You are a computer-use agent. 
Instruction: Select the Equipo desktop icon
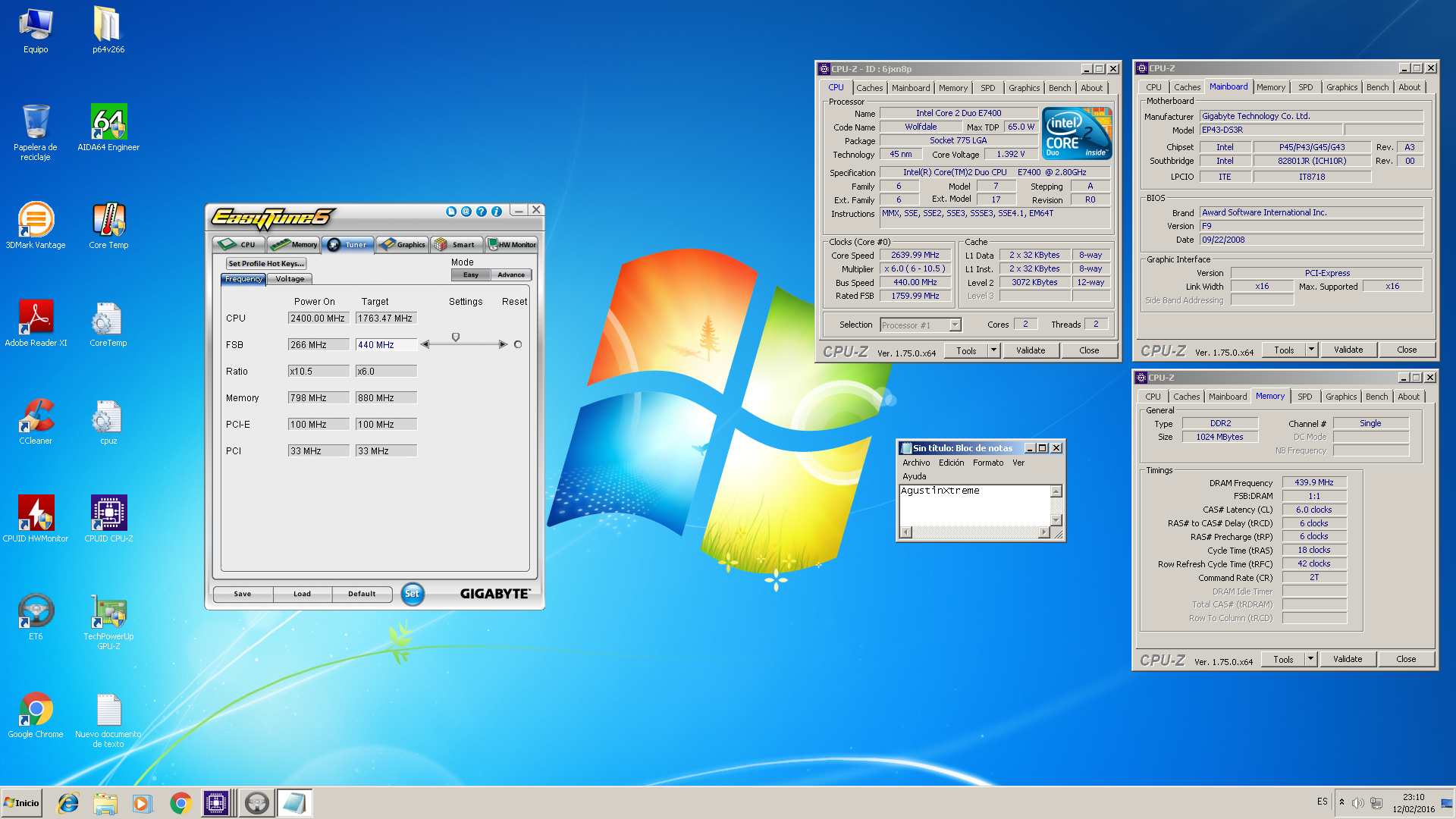point(36,31)
